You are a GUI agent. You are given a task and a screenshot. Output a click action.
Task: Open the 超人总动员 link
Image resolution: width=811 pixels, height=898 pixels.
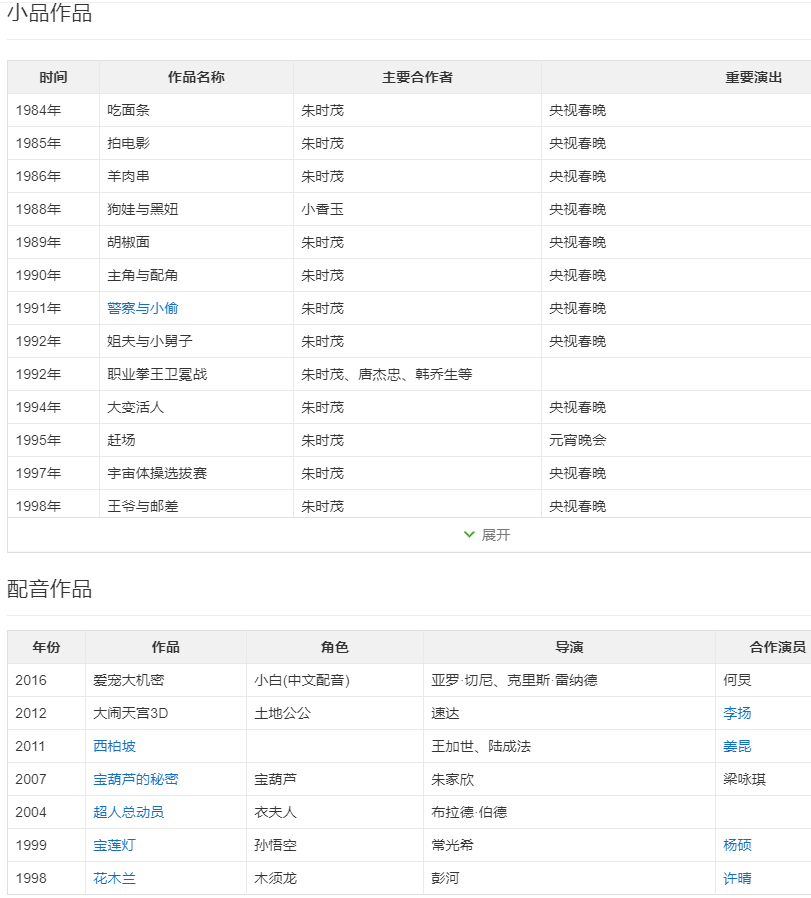(129, 812)
